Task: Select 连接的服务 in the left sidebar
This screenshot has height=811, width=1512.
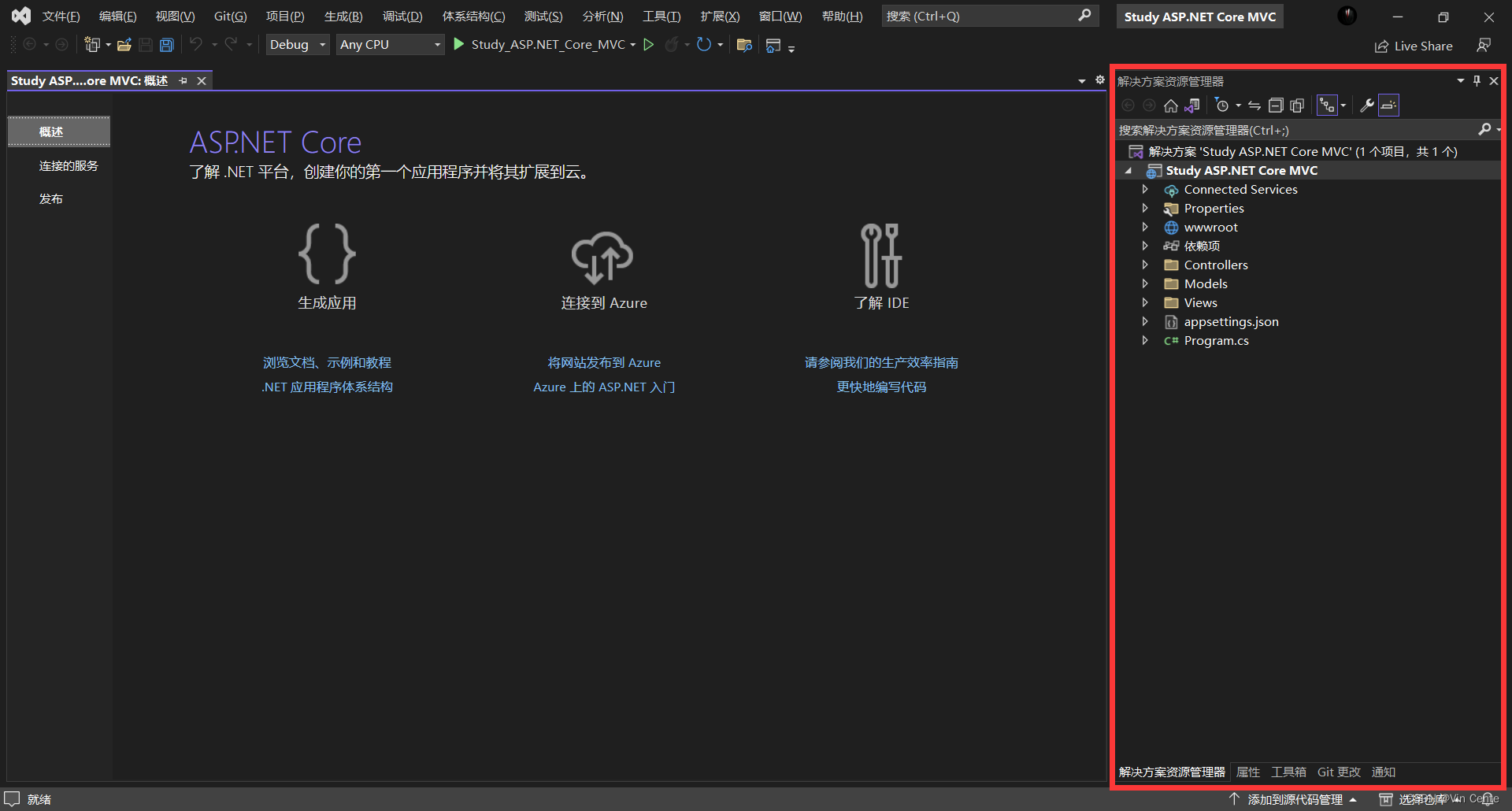Action: (69, 166)
